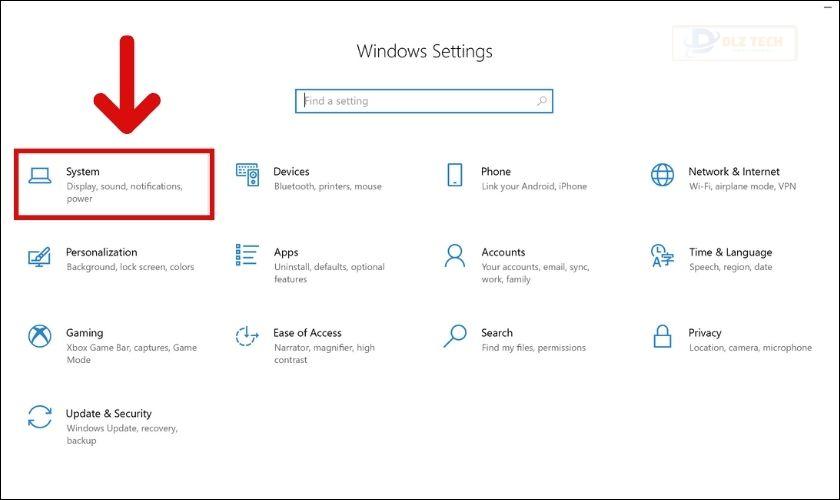Click the Find a setting field
This screenshot has height=500, width=840.
tap(424, 101)
